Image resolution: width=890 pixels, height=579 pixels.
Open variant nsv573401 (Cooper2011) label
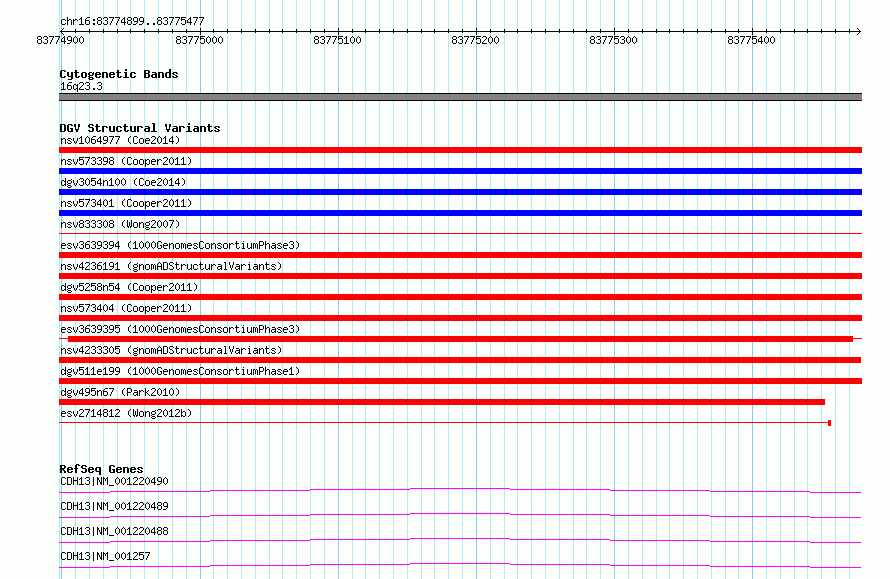pos(126,203)
